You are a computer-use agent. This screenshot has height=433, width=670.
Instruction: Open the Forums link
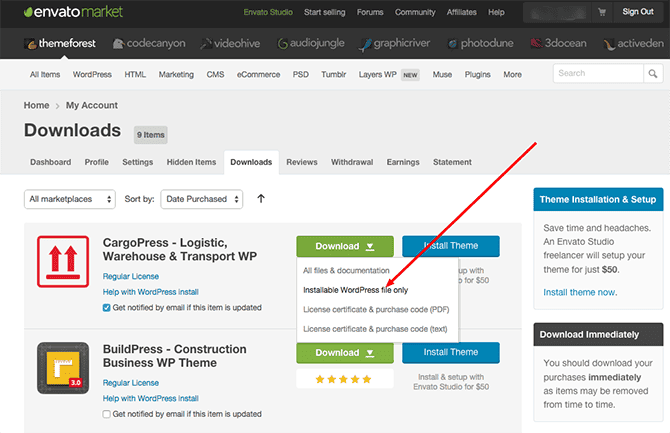(370, 12)
